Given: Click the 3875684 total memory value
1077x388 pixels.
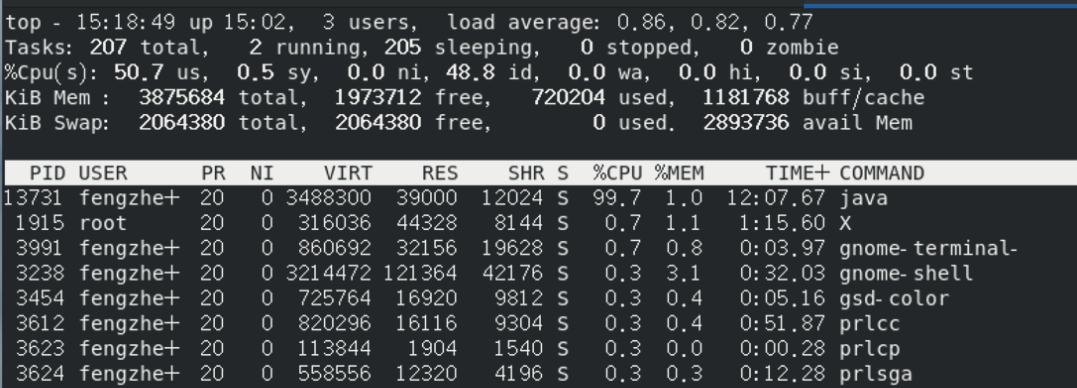Looking at the screenshot, I should [181, 98].
